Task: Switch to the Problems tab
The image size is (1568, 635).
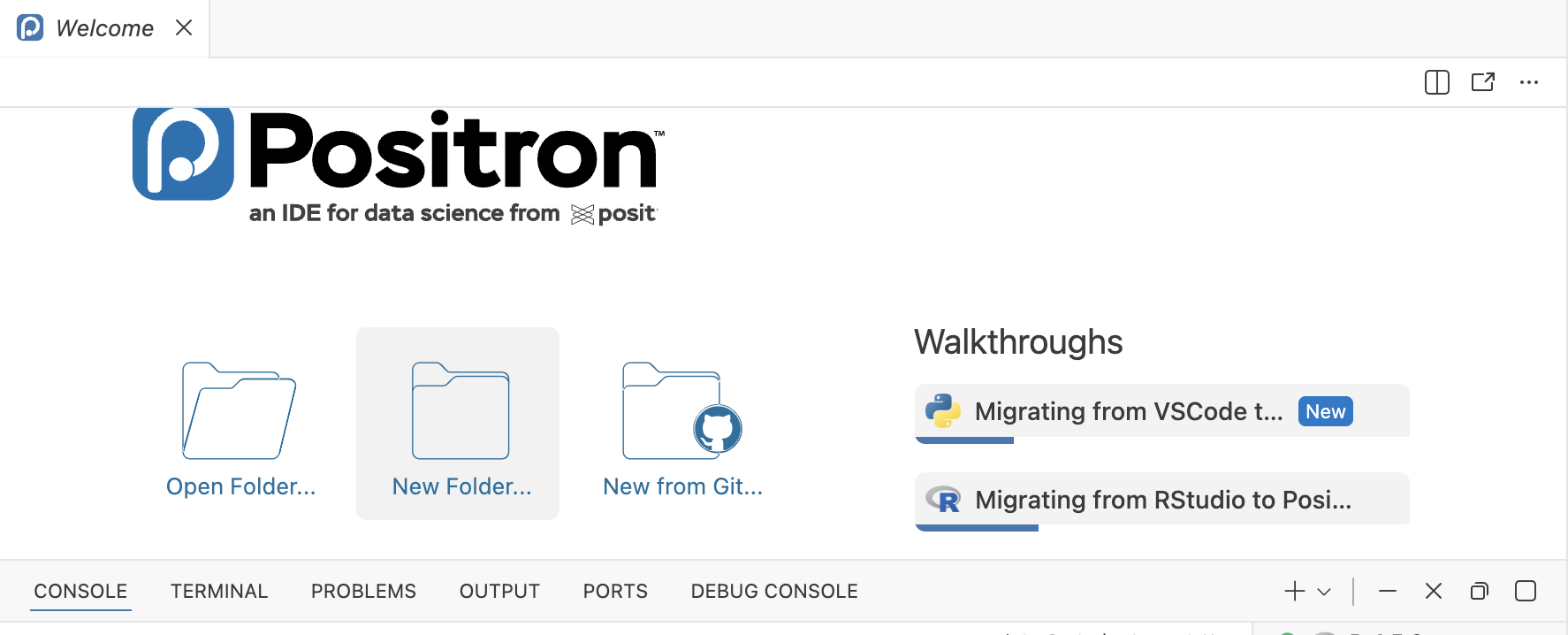Action: (x=363, y=591)
